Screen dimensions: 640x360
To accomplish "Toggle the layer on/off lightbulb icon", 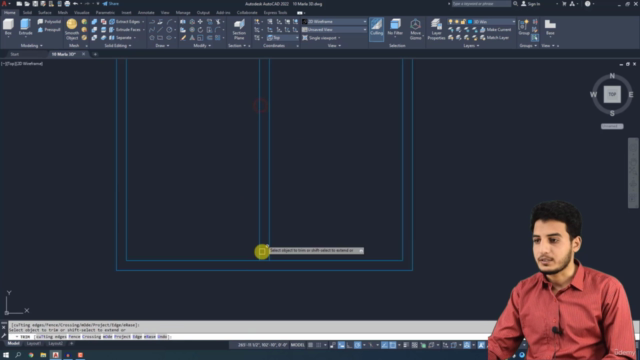I will pyautogui.click(x=451, y=22).
